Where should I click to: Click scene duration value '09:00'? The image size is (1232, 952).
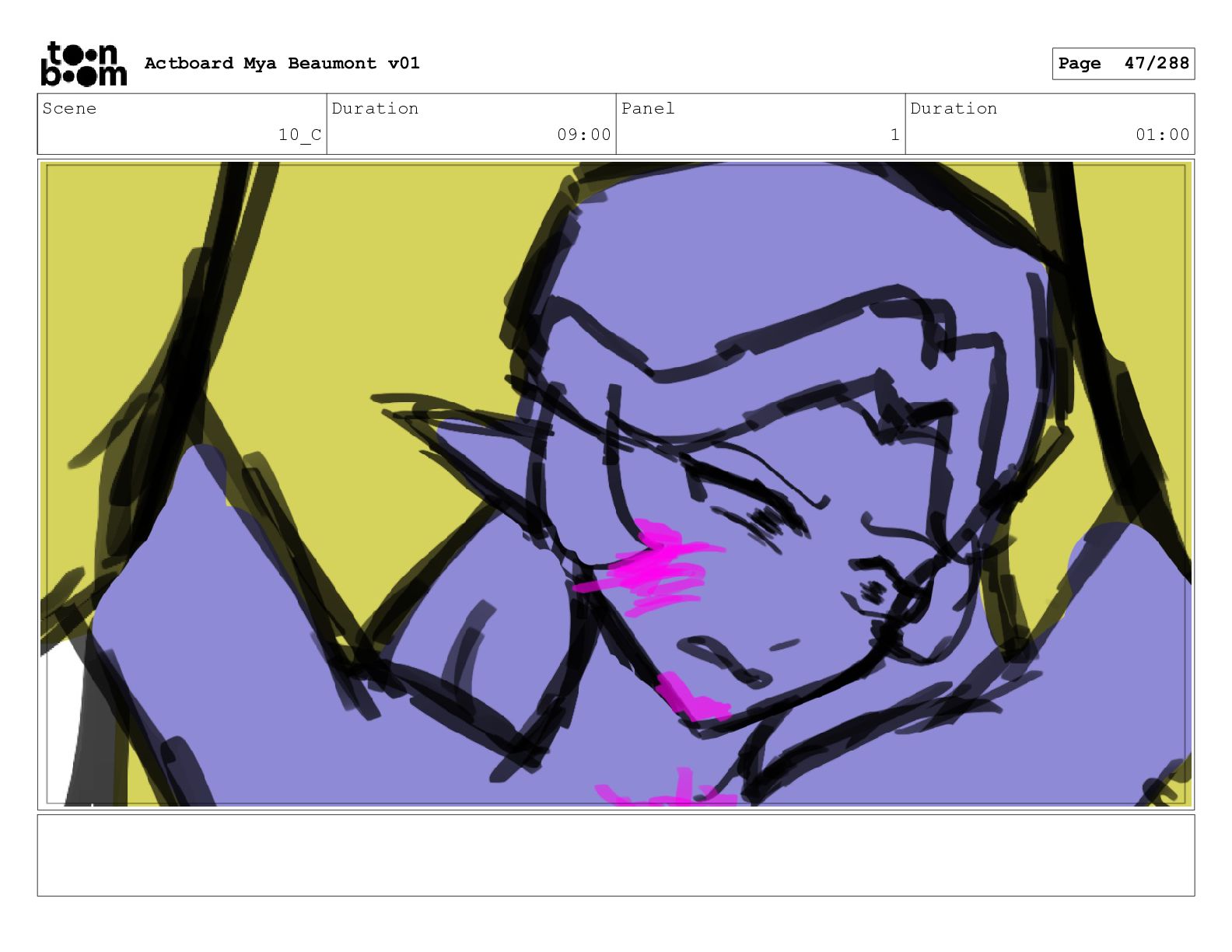point(583,135)
